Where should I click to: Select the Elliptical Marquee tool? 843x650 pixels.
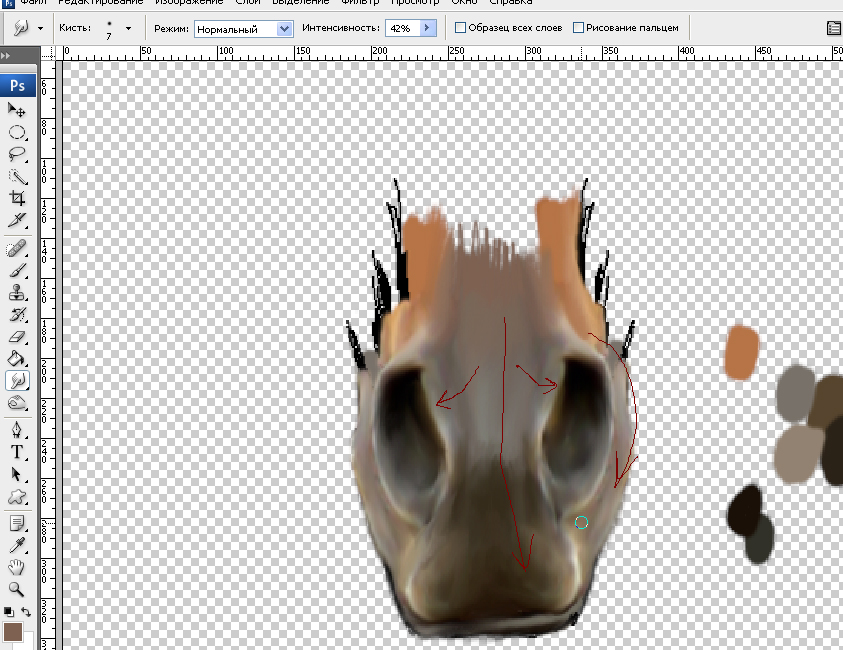tap(17, 132)
